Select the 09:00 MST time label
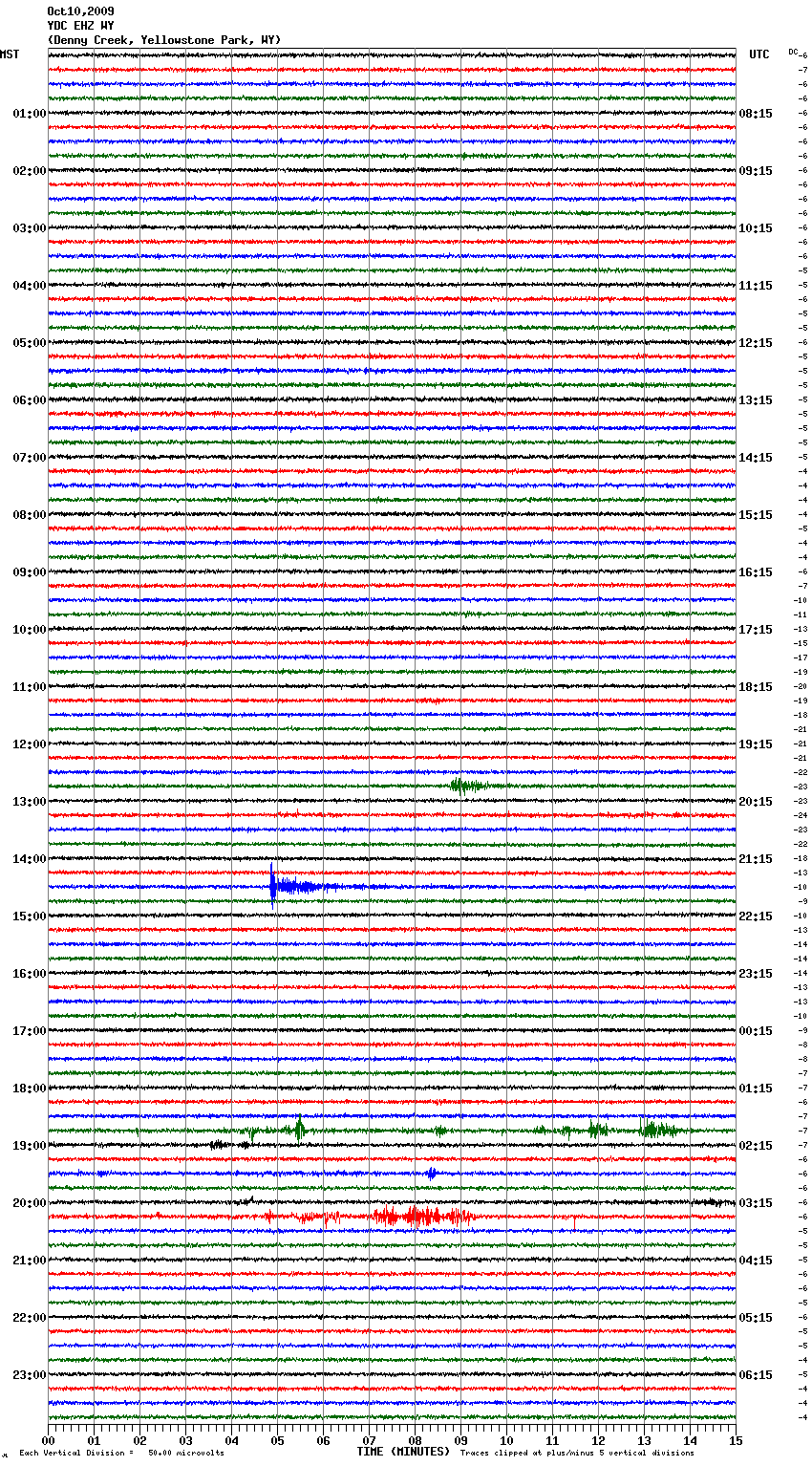This screenshot has height=1466, width=812. [30, 572]
